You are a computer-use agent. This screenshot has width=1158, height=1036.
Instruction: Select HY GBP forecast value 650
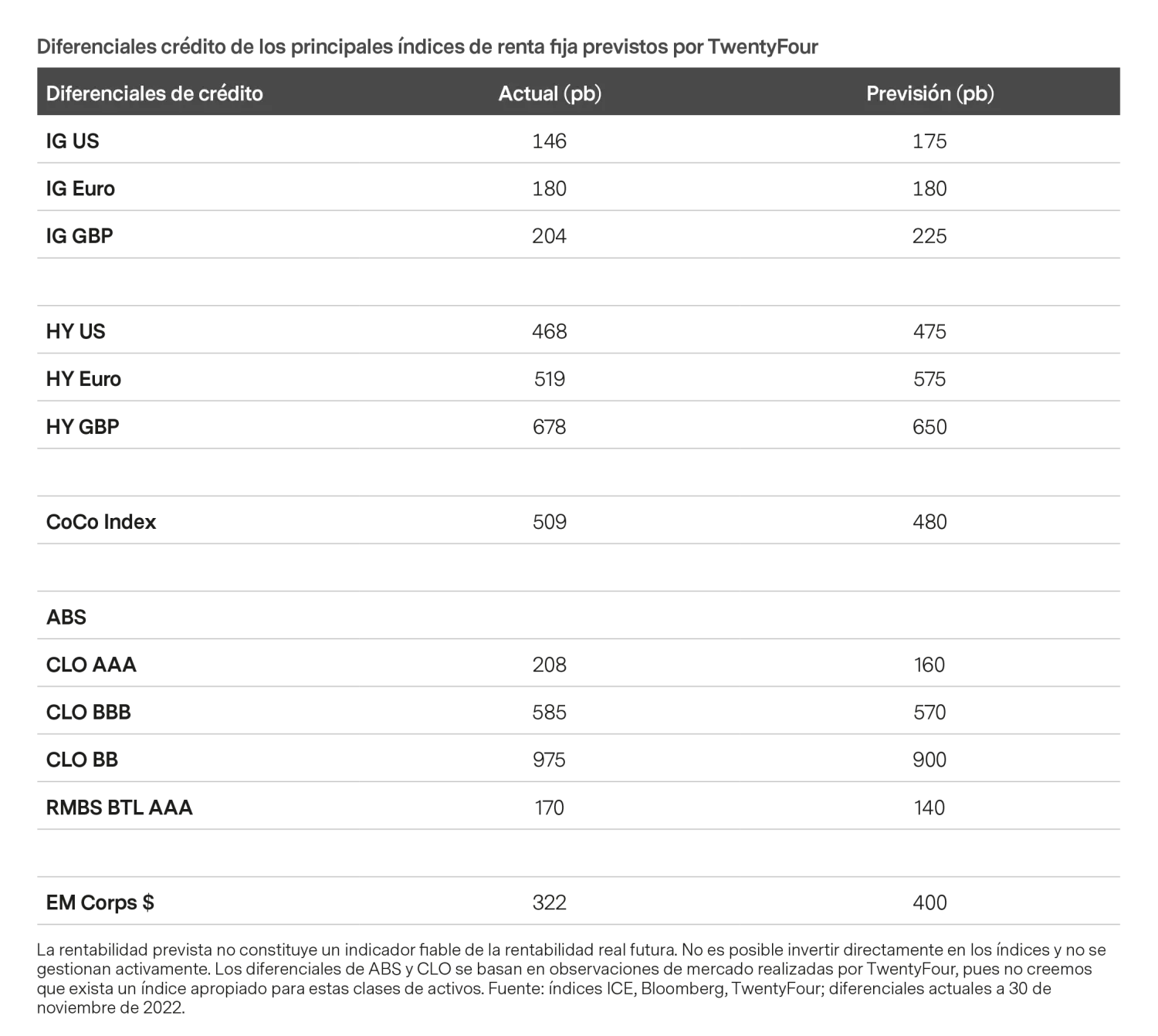coord(929,427)
